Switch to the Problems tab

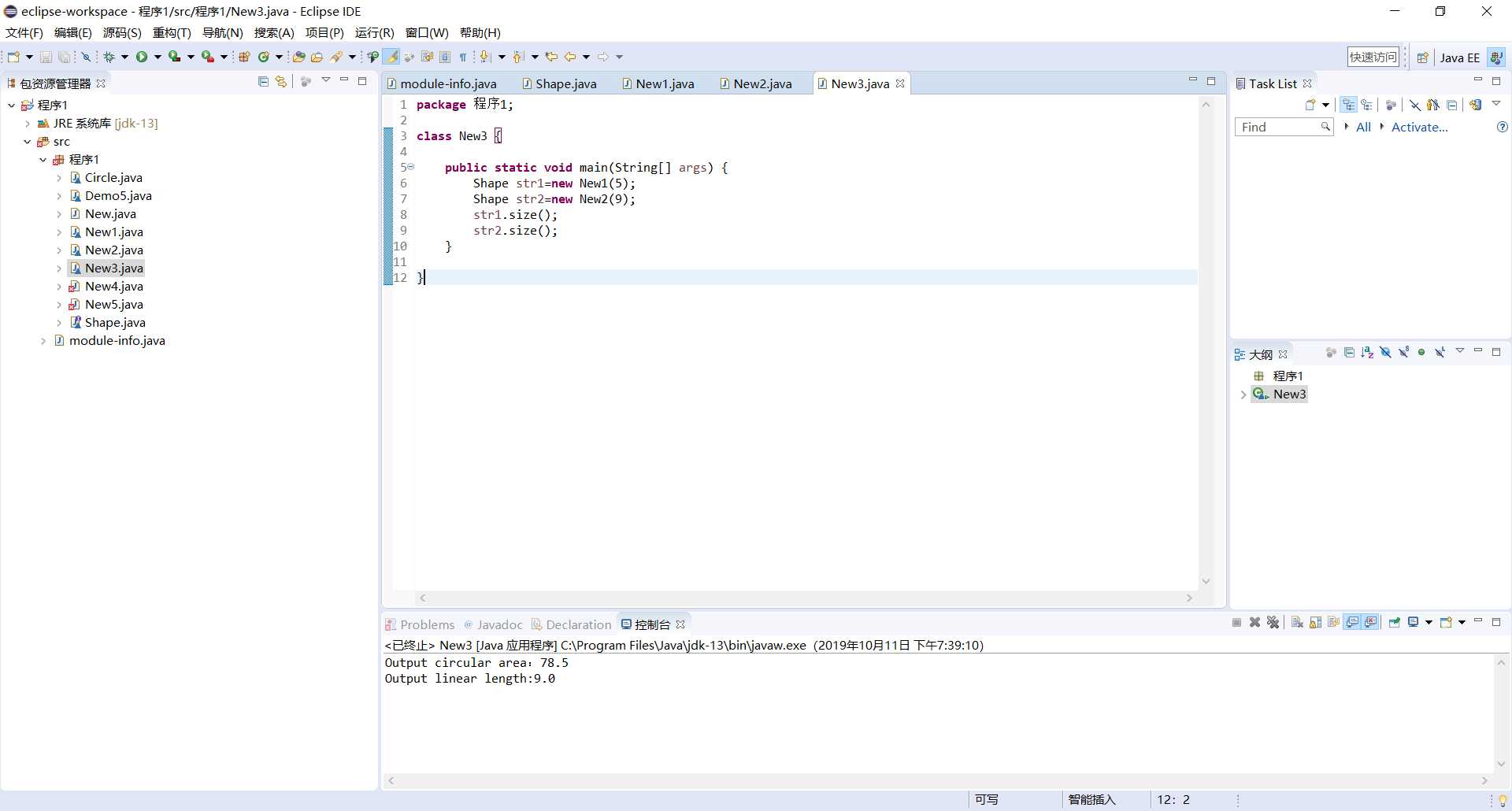[x=420, y=624]
